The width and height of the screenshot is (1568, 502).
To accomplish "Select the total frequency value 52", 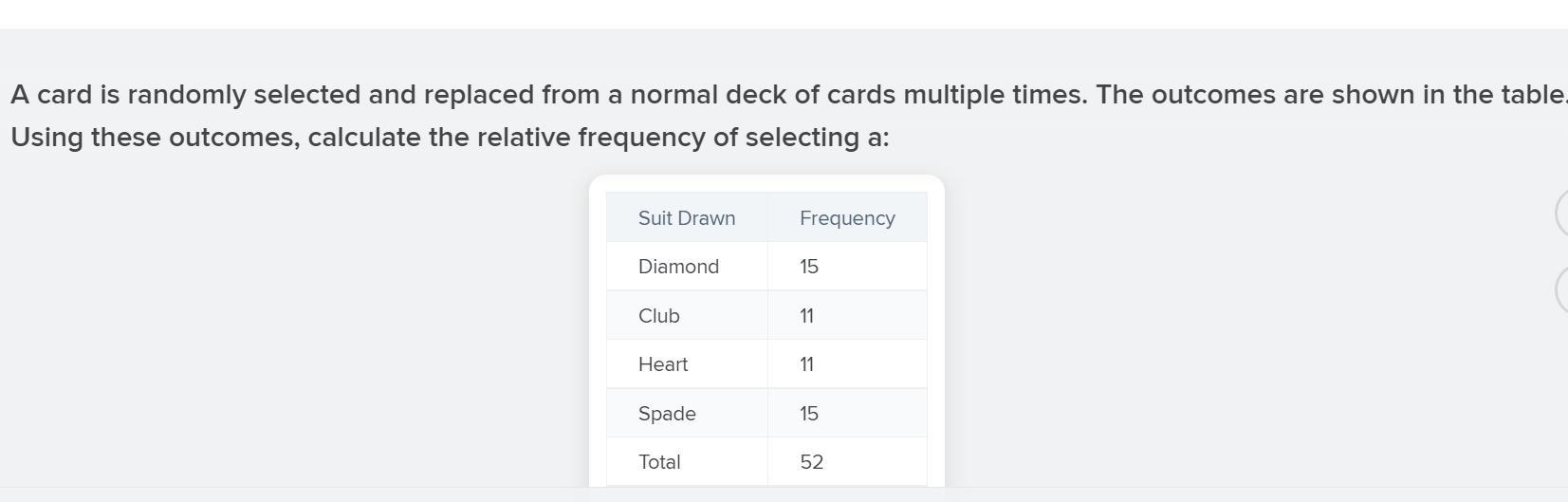I will [x=811, y=462].
